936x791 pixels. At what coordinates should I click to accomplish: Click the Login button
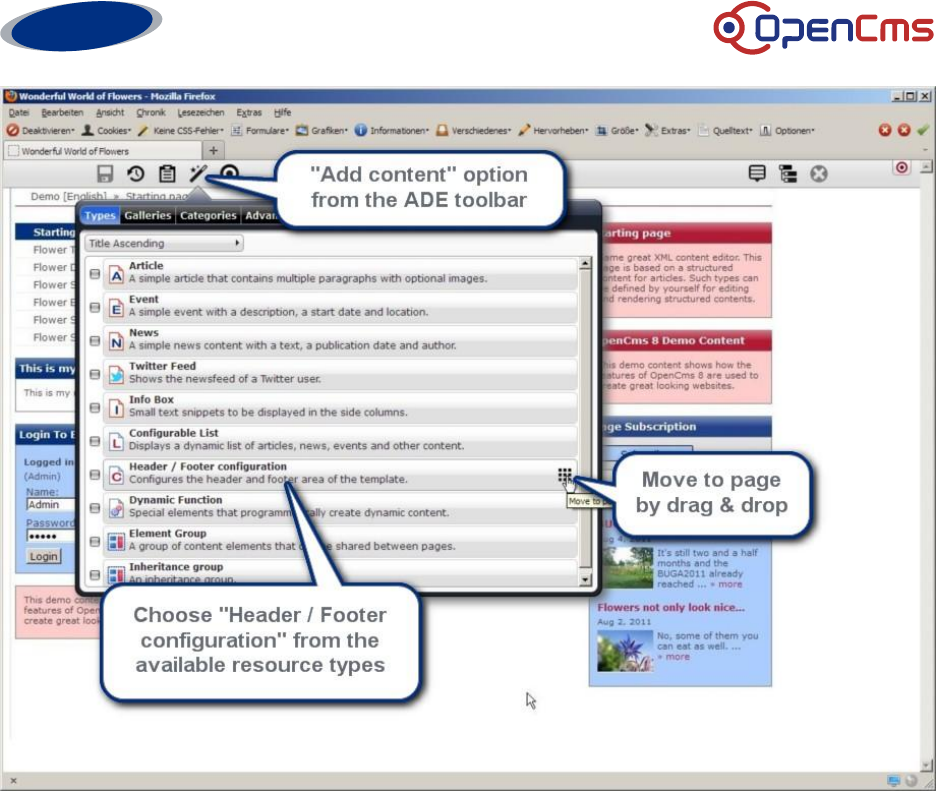point(44,556)
